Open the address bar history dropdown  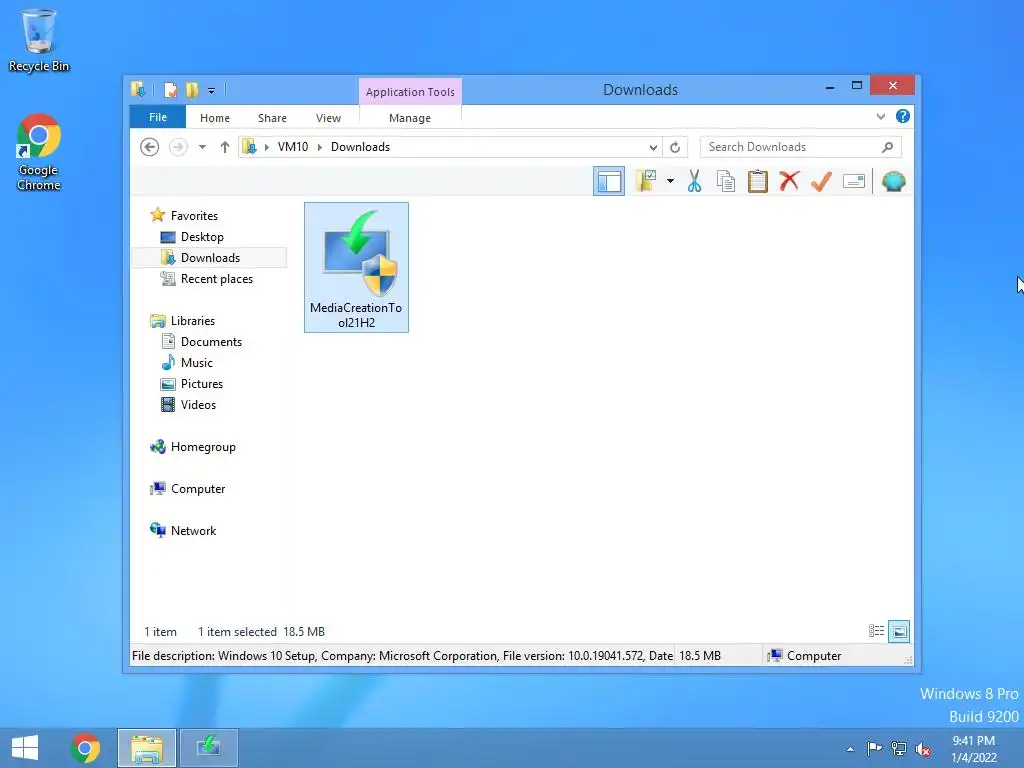pos(653,147)
